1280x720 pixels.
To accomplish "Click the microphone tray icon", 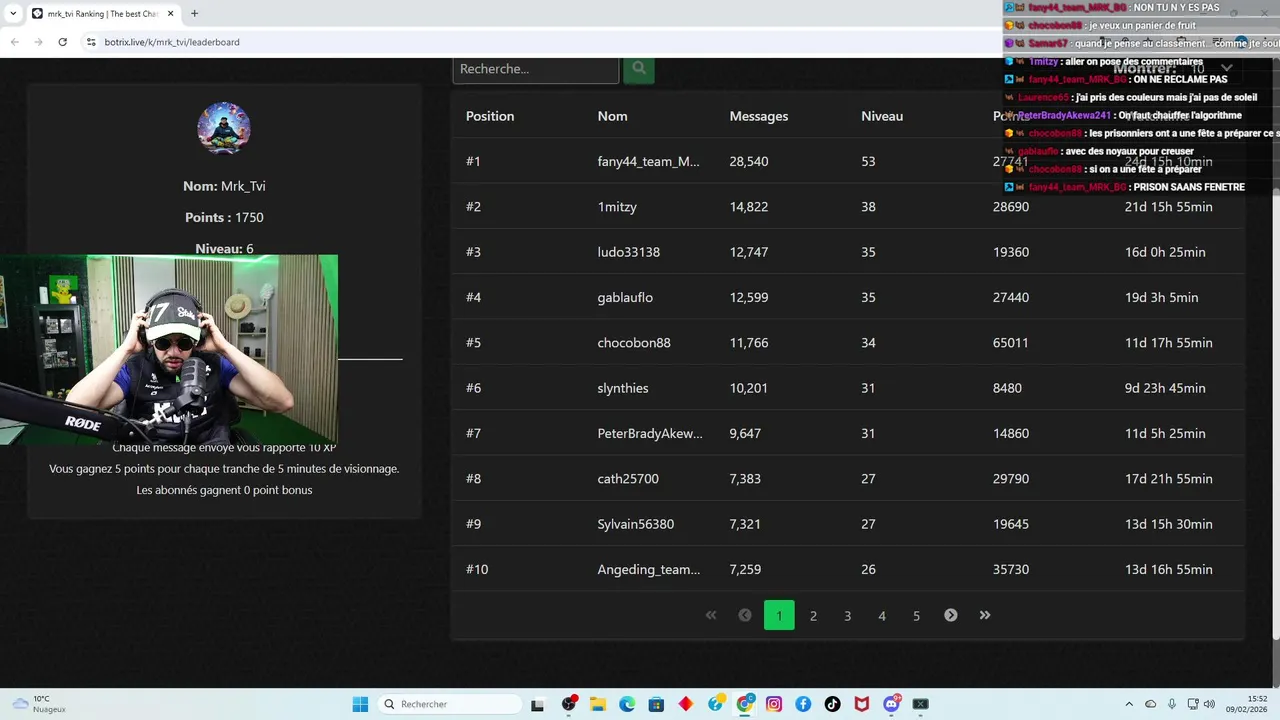I will [x=1171, y=704].
